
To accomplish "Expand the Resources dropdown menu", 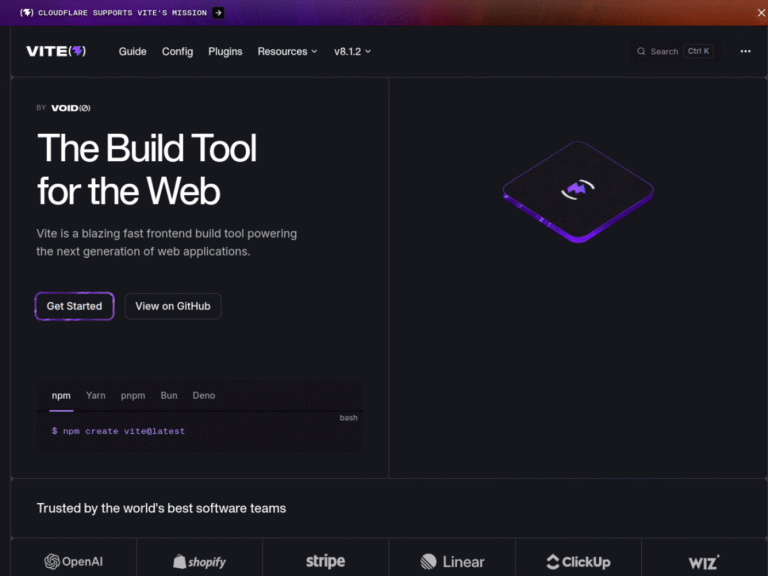I will pyautogui.click(x=288, y=51).
